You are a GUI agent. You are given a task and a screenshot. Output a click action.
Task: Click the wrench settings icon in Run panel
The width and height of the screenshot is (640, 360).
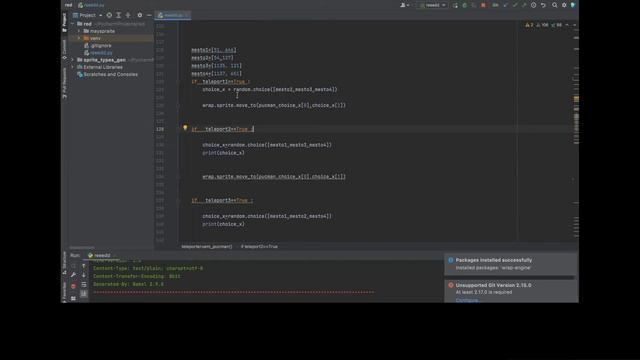tap(73, 275)
